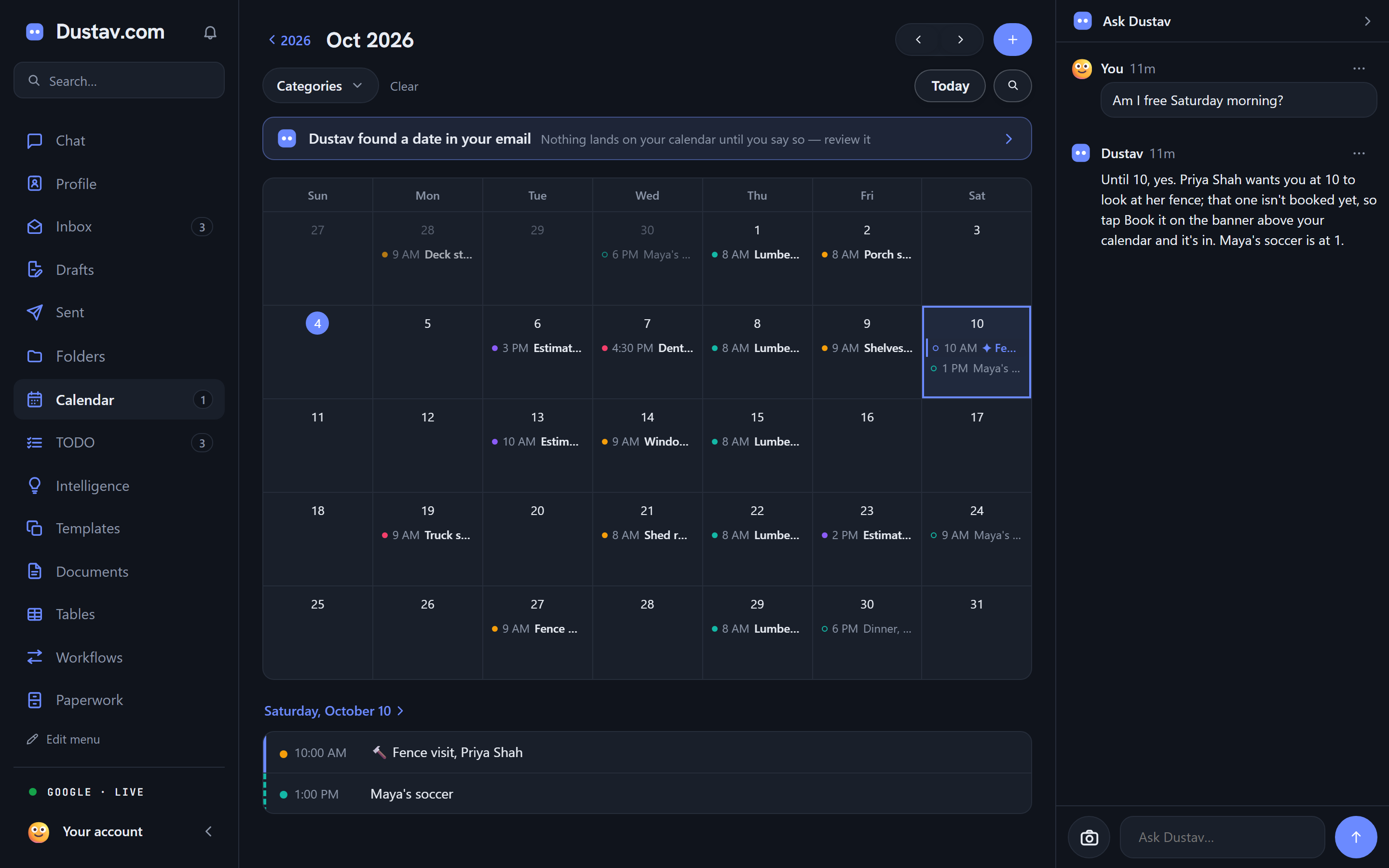
Task: Open 9 AM Truck event on Oct 19
Action: click(427, 535)
